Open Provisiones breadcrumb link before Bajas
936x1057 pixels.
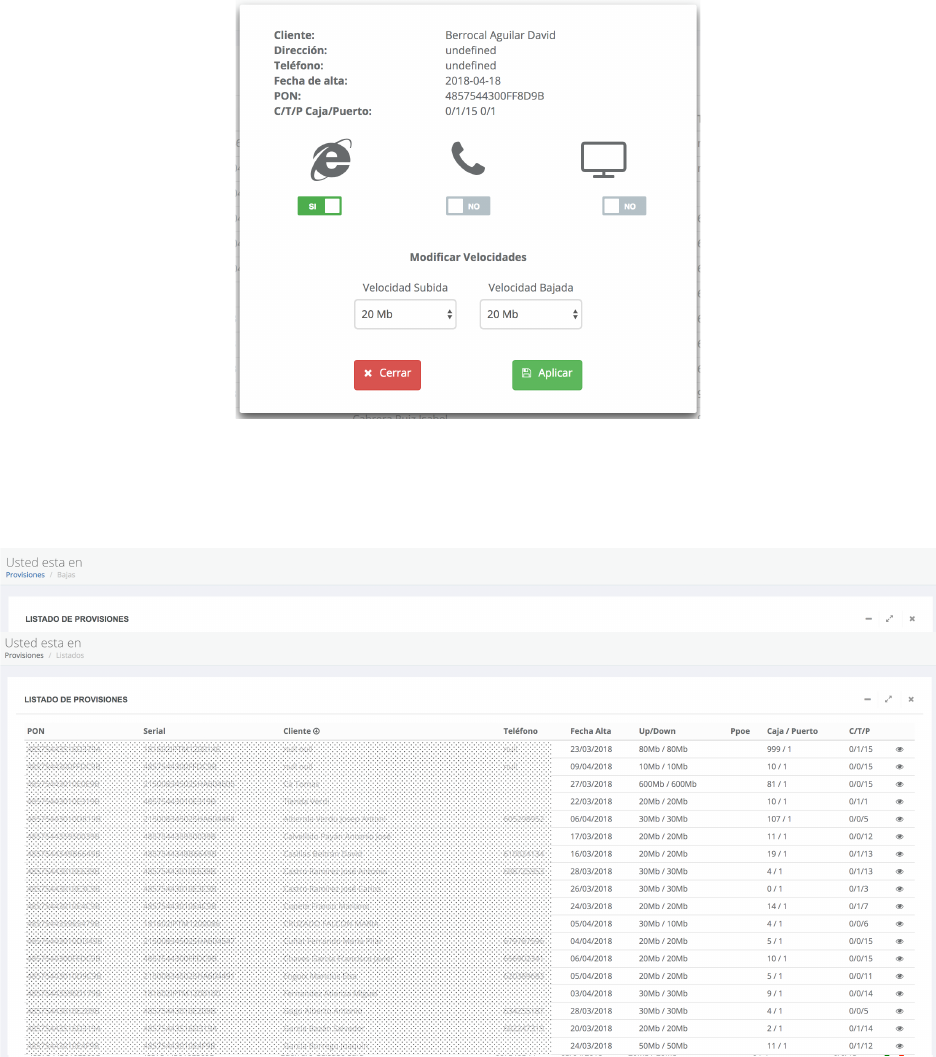click(x=26, y=575)
